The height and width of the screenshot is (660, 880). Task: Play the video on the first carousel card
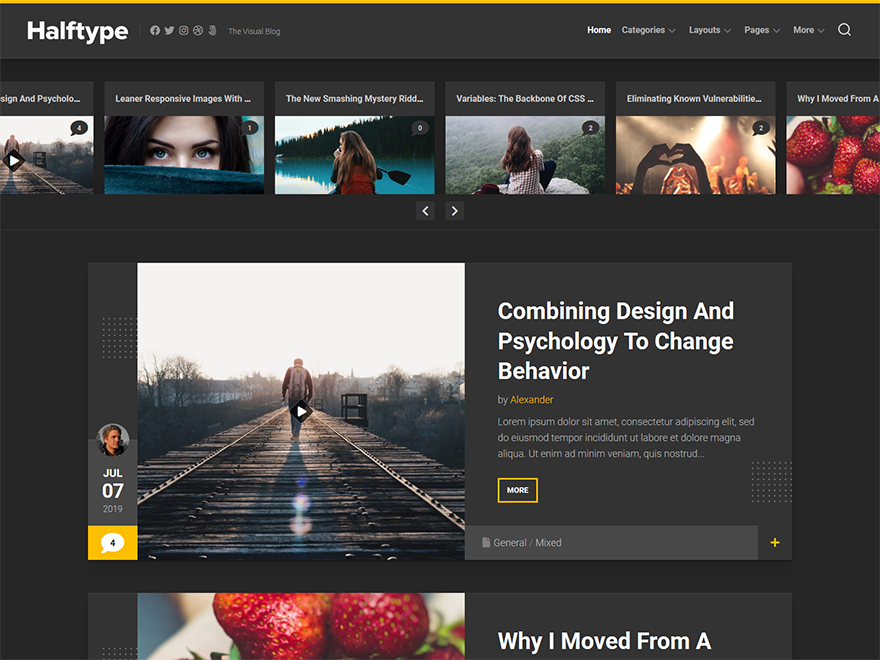14,160
